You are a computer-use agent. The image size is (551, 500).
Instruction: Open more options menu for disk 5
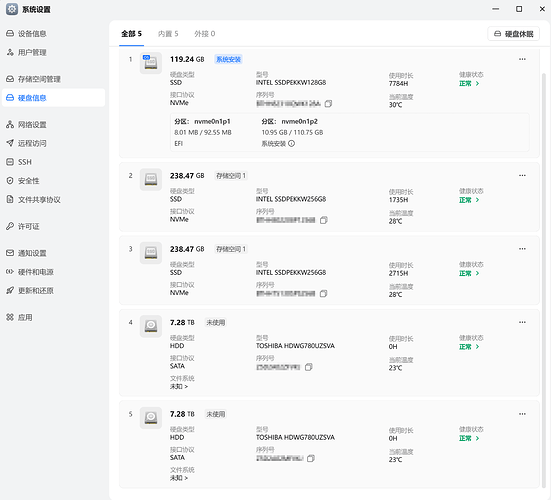click(x=522, y=414)
